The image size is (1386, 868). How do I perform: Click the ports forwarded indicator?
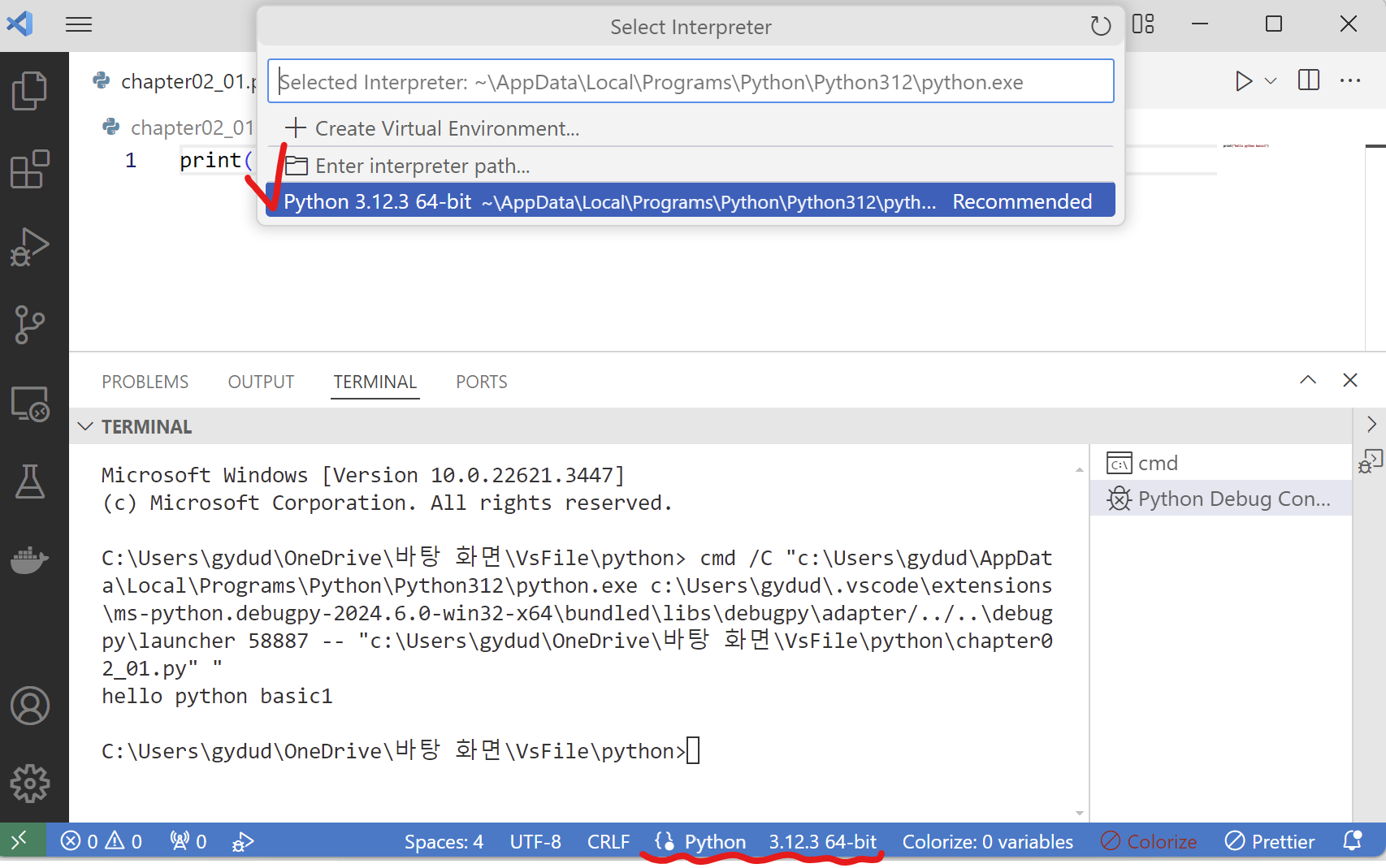[188, 841]
